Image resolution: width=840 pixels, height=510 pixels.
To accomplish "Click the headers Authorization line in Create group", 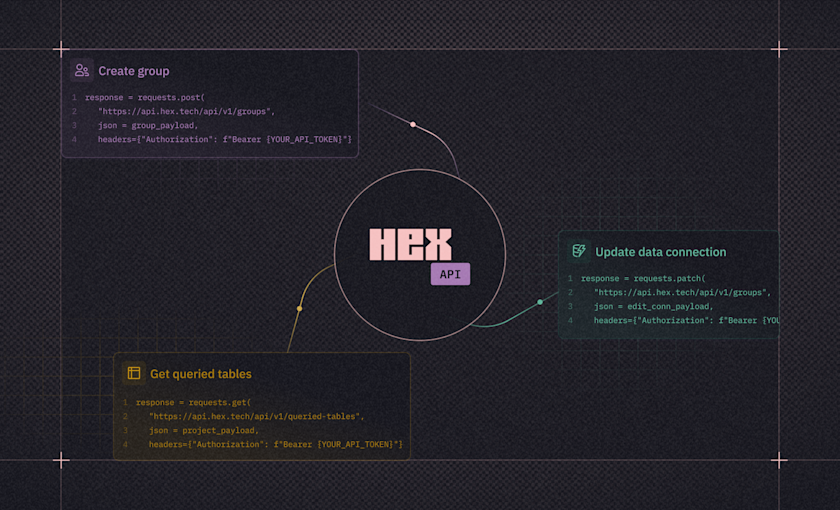I will point(224,139).
